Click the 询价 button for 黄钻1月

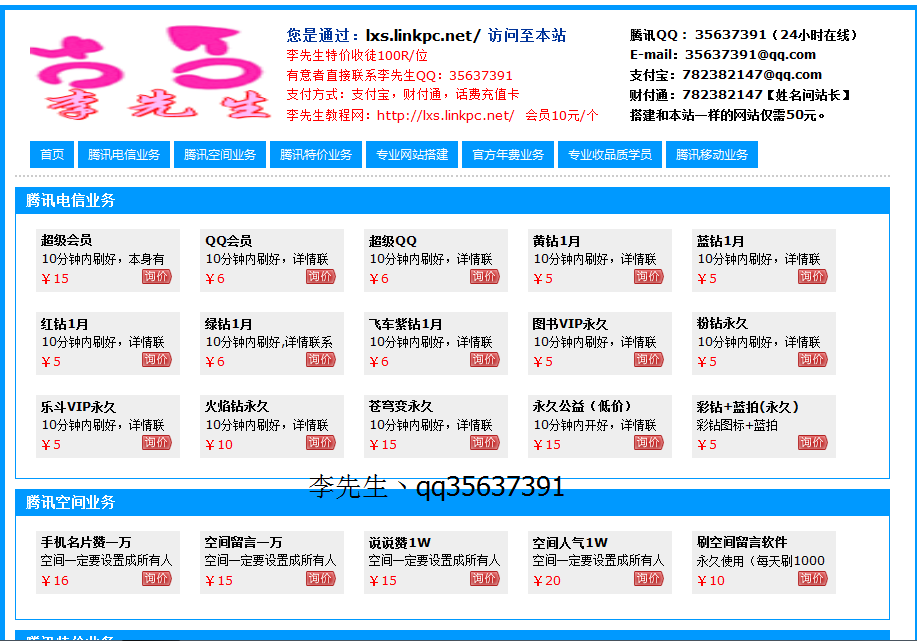649,277
